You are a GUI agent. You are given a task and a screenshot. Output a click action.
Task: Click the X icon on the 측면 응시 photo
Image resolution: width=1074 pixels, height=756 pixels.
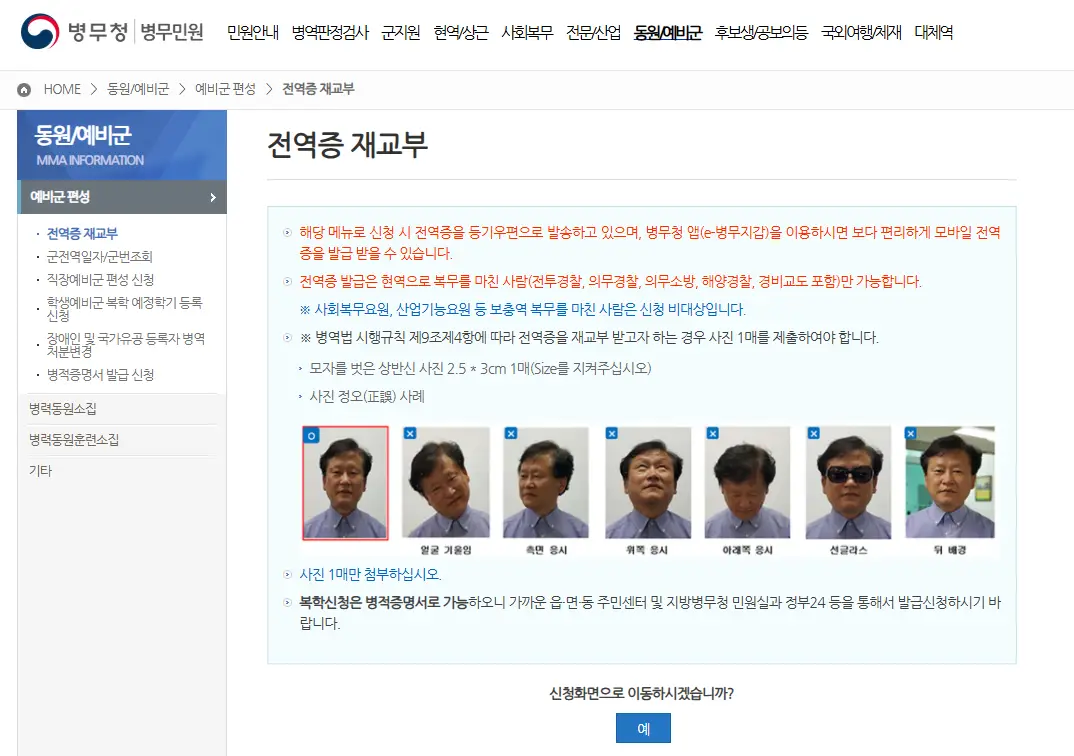(x=510, y=435)
